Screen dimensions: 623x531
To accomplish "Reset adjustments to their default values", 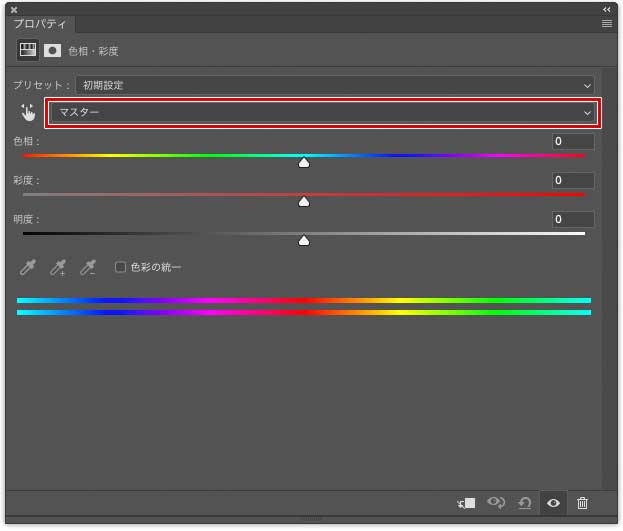I will click(x=525, y=503).
